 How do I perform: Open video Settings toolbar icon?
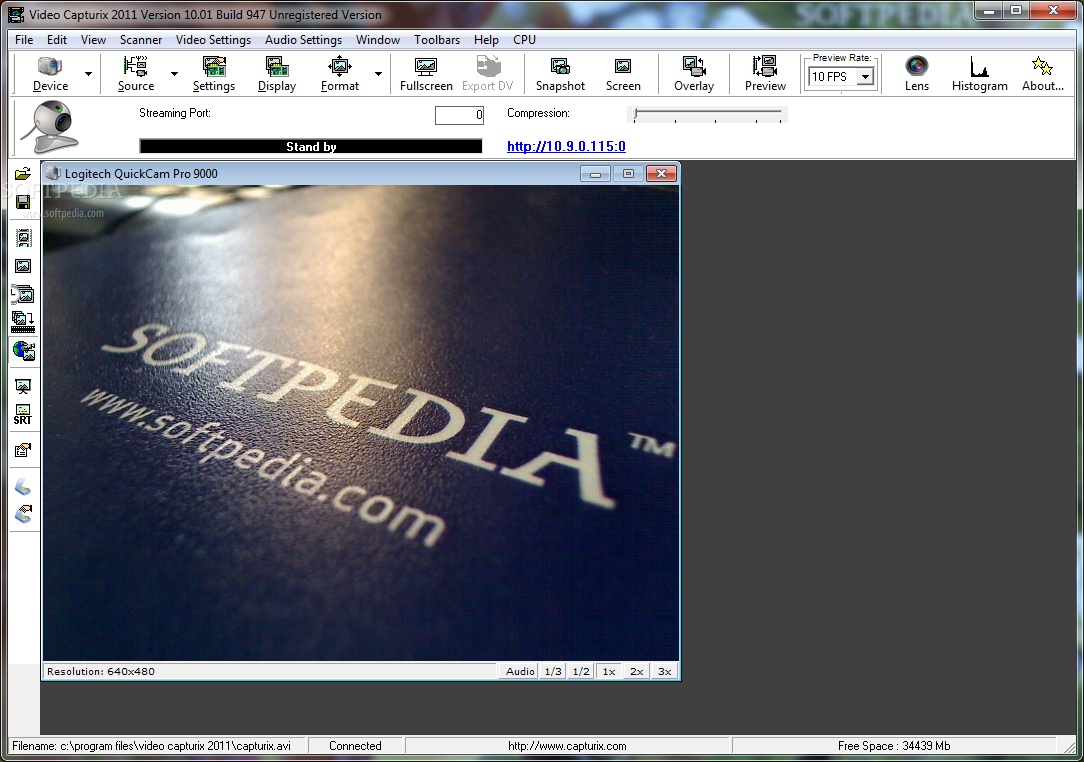pos(214,75)
